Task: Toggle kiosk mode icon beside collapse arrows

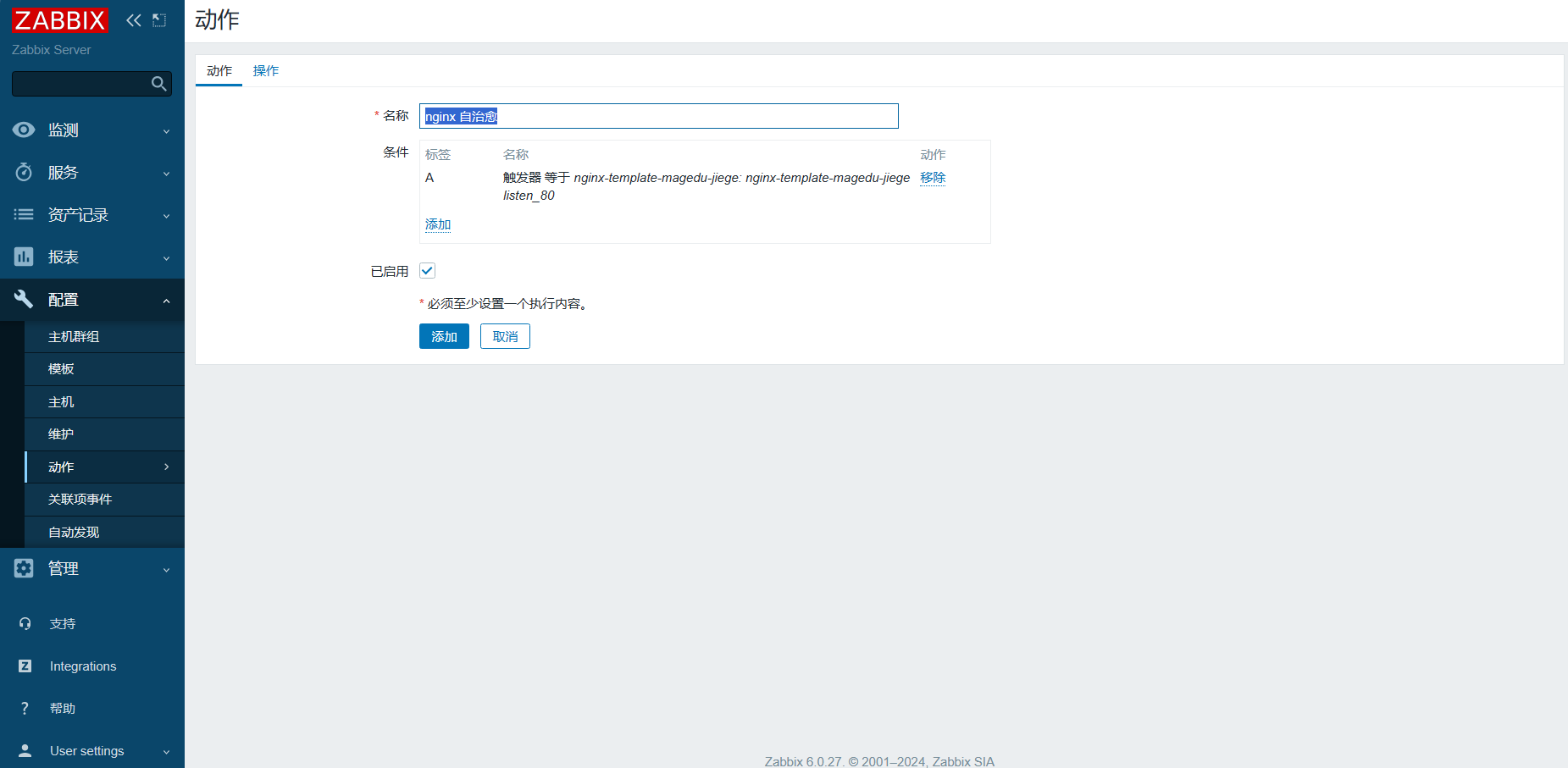Action: pyautogui.click(x=159, y=20)
